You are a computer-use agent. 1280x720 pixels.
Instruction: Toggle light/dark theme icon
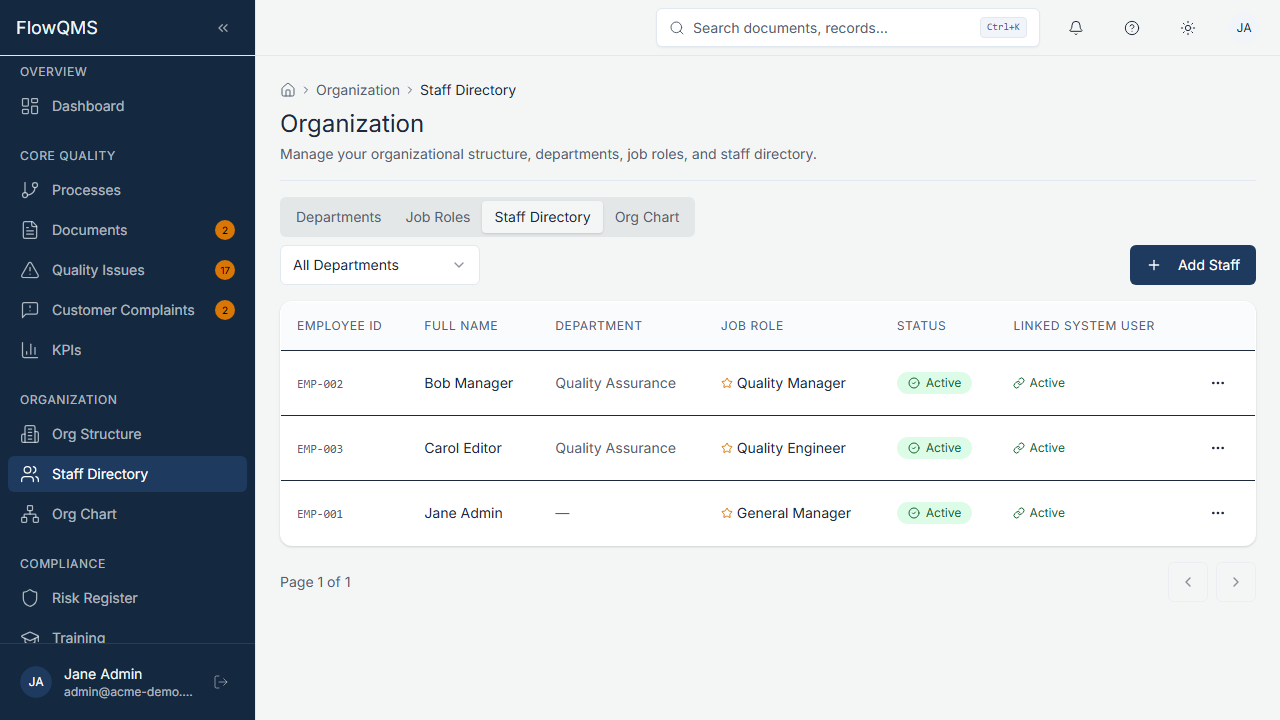pos(1187,28)
